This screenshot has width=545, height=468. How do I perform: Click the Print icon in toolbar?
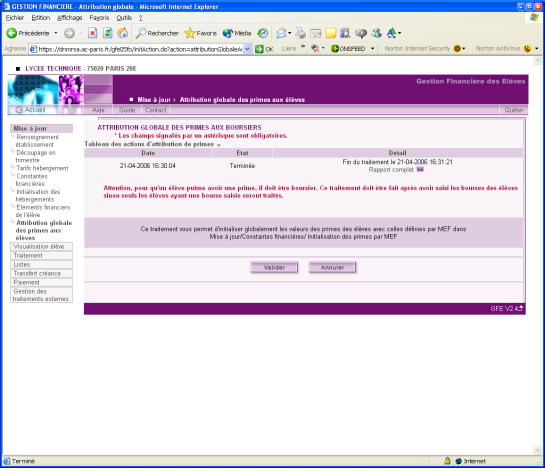[x=300, y=33]
